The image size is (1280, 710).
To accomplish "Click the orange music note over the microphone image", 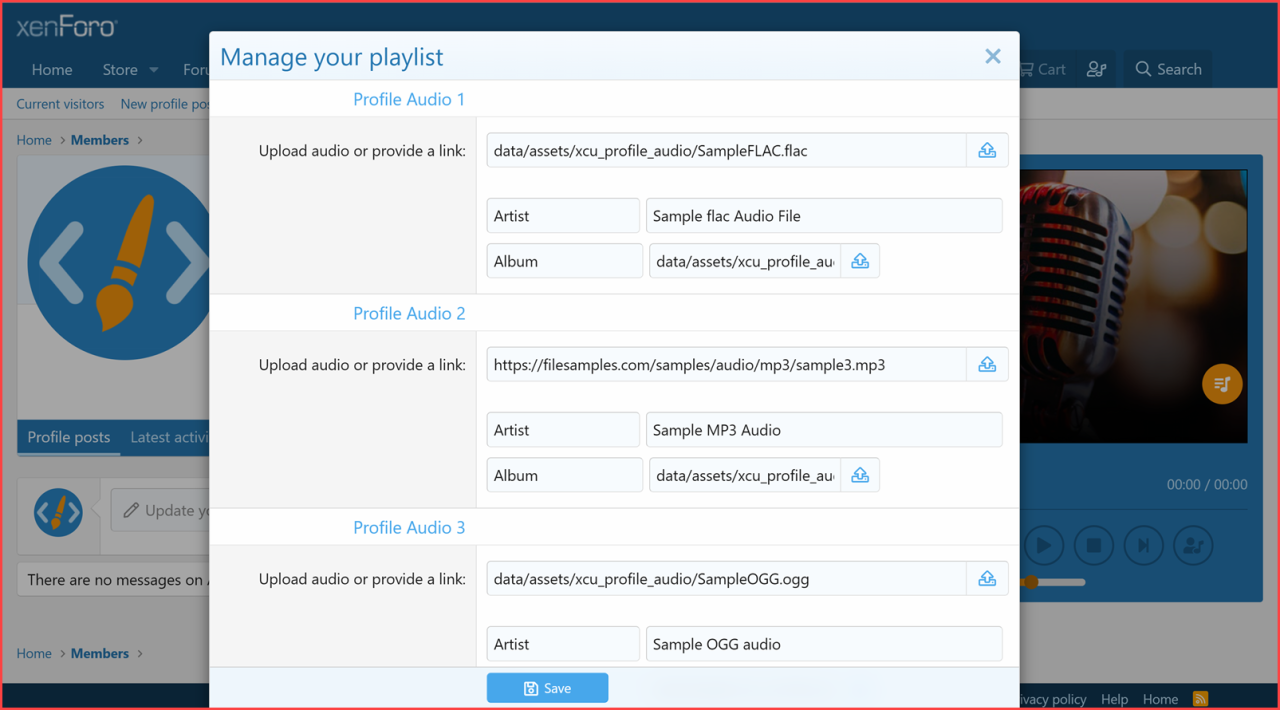I will click(1221, 384).
